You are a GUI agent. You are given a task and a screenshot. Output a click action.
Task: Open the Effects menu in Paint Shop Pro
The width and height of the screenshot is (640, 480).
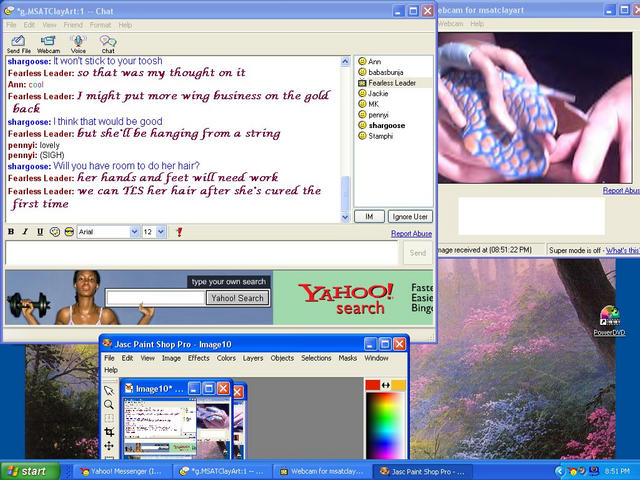(198, 358)
